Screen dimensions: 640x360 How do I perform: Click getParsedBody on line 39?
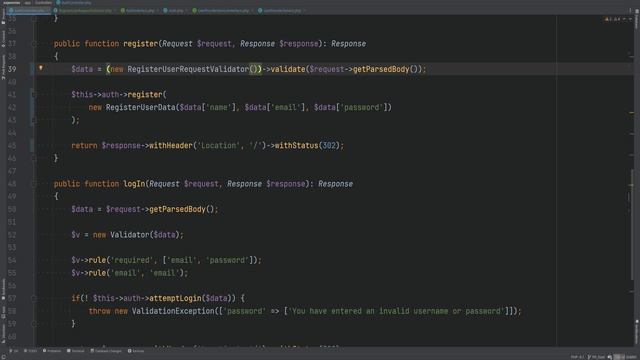(x=381, y=69)
